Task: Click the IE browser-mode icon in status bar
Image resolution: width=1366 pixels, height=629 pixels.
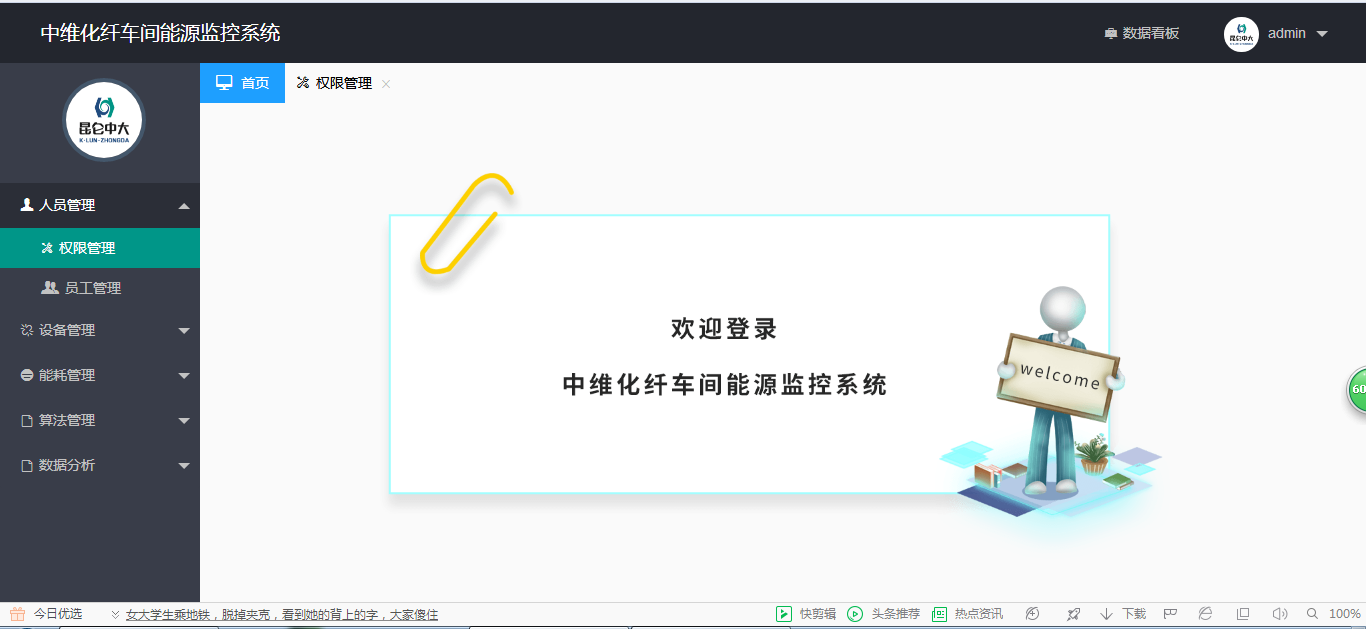Action: tap(1206, 614)
